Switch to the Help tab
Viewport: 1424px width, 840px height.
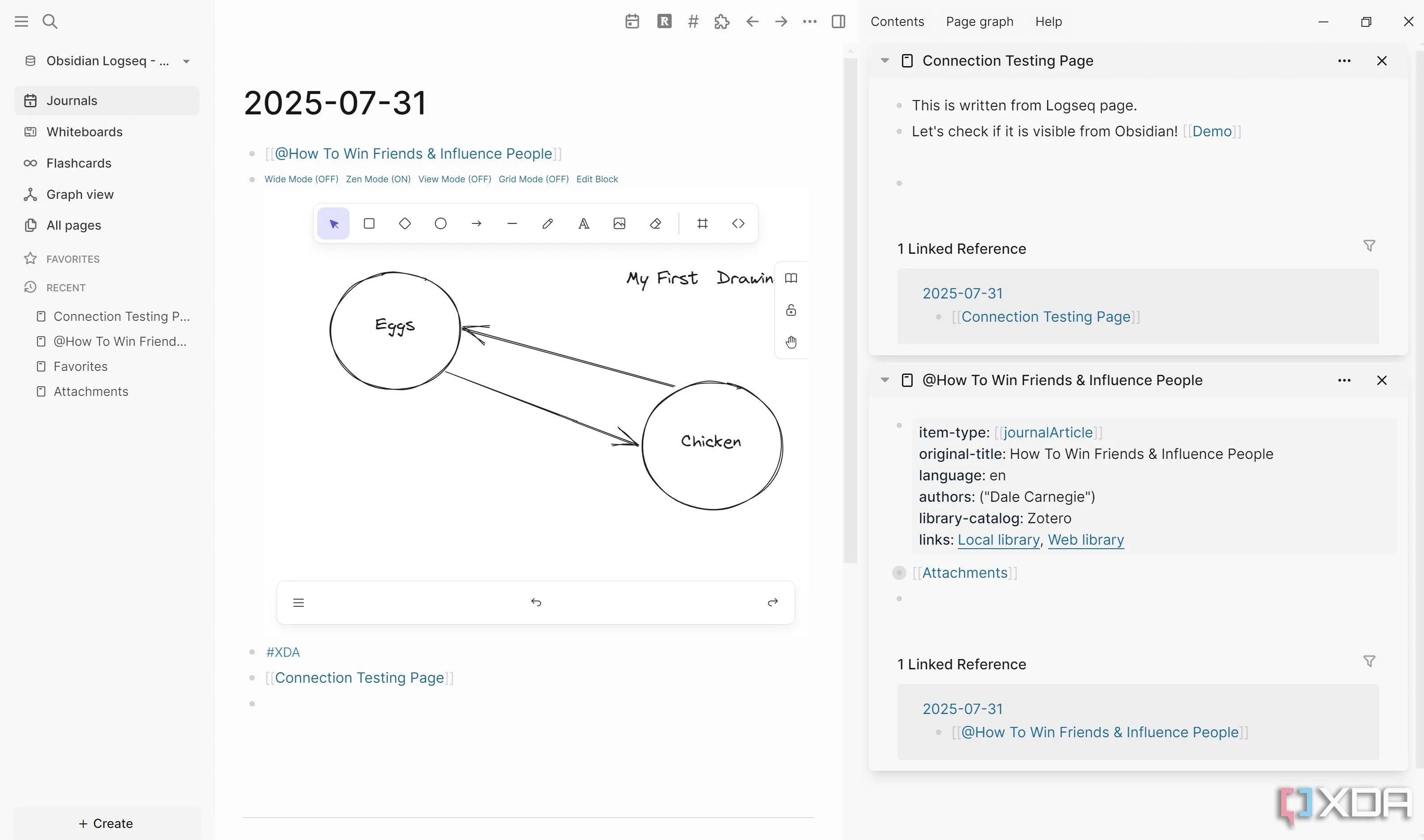(1049, 21)
